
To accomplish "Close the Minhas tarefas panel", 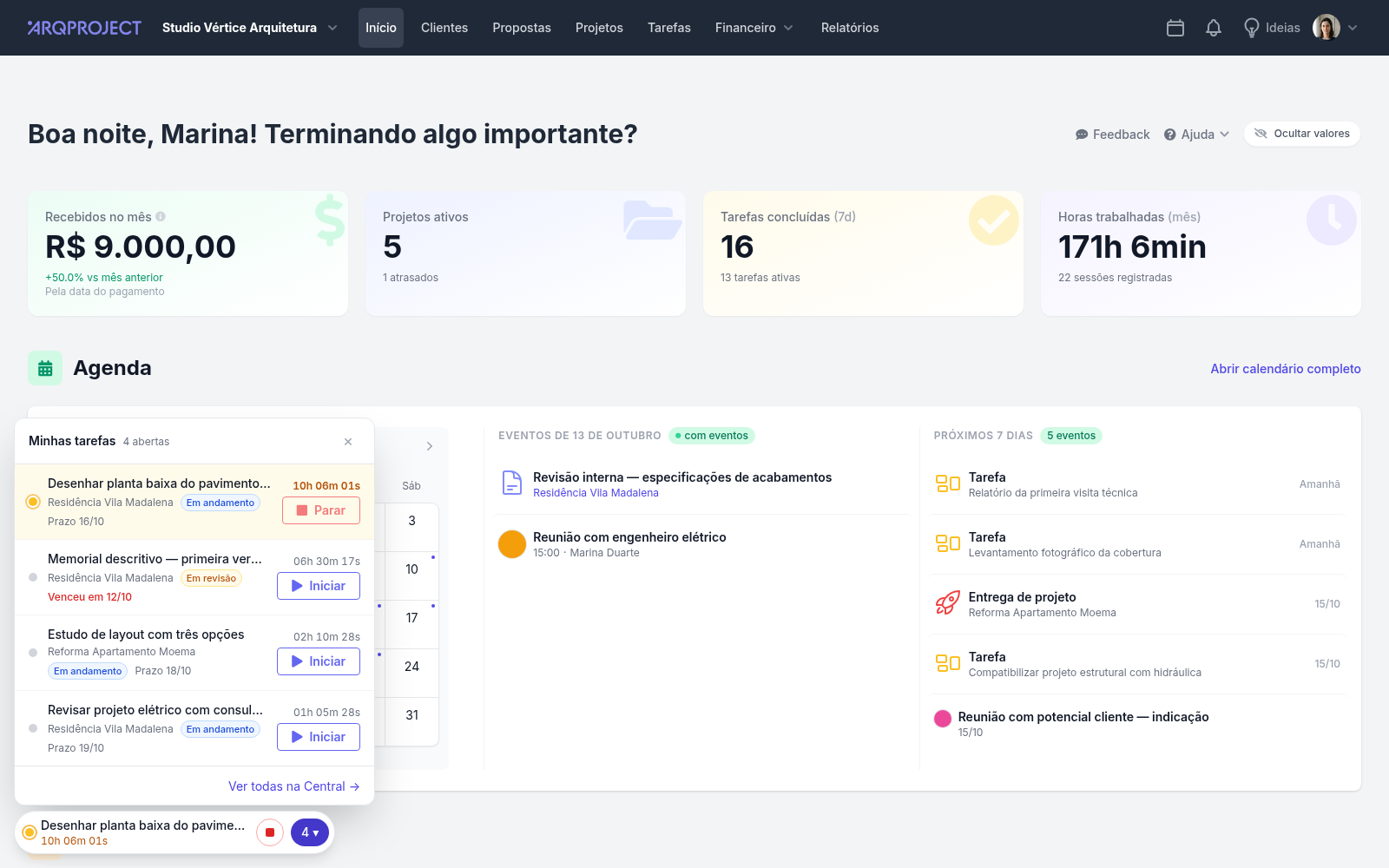I will pyautogui.click(x=348, y=442).
